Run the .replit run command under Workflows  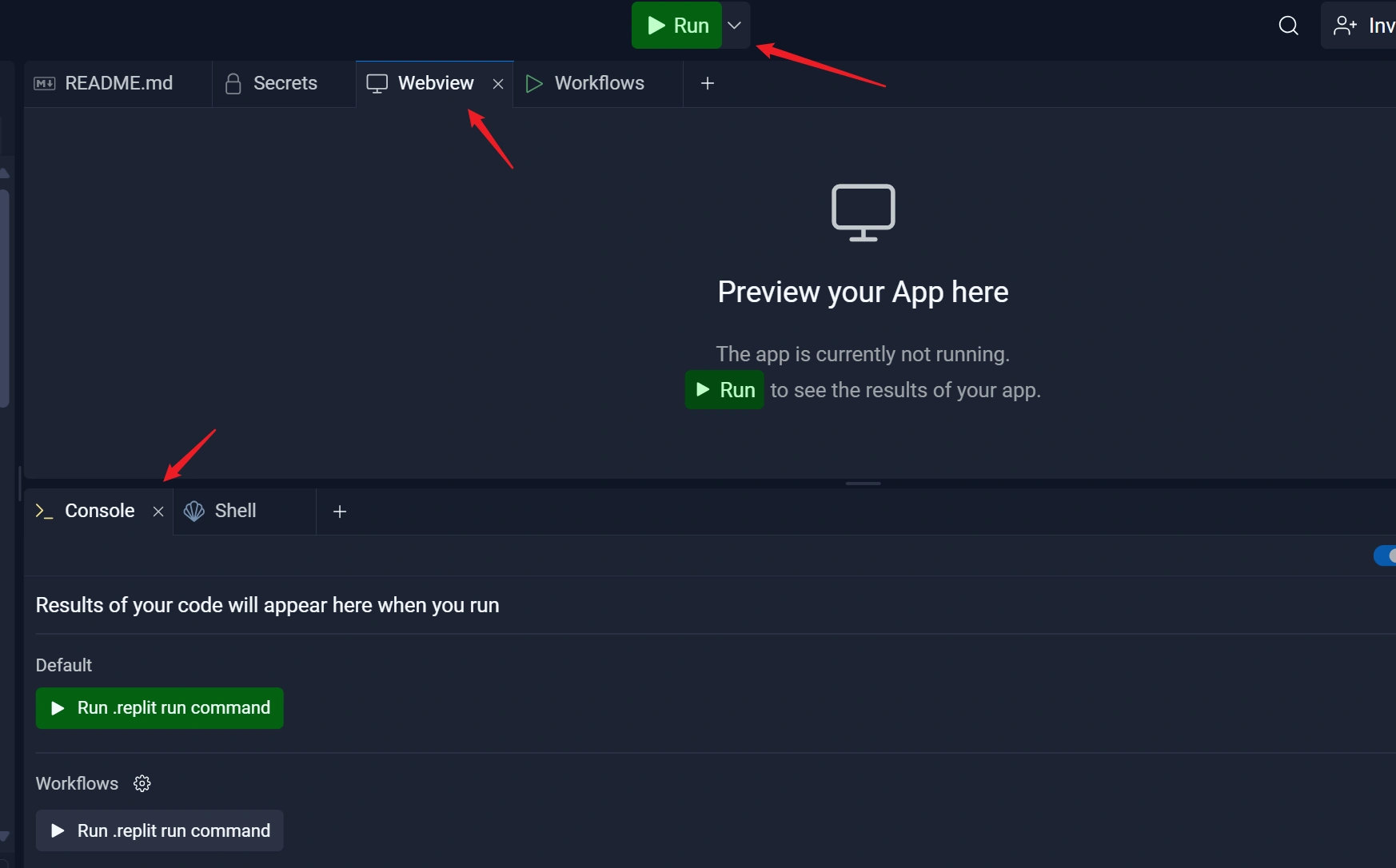159,830
